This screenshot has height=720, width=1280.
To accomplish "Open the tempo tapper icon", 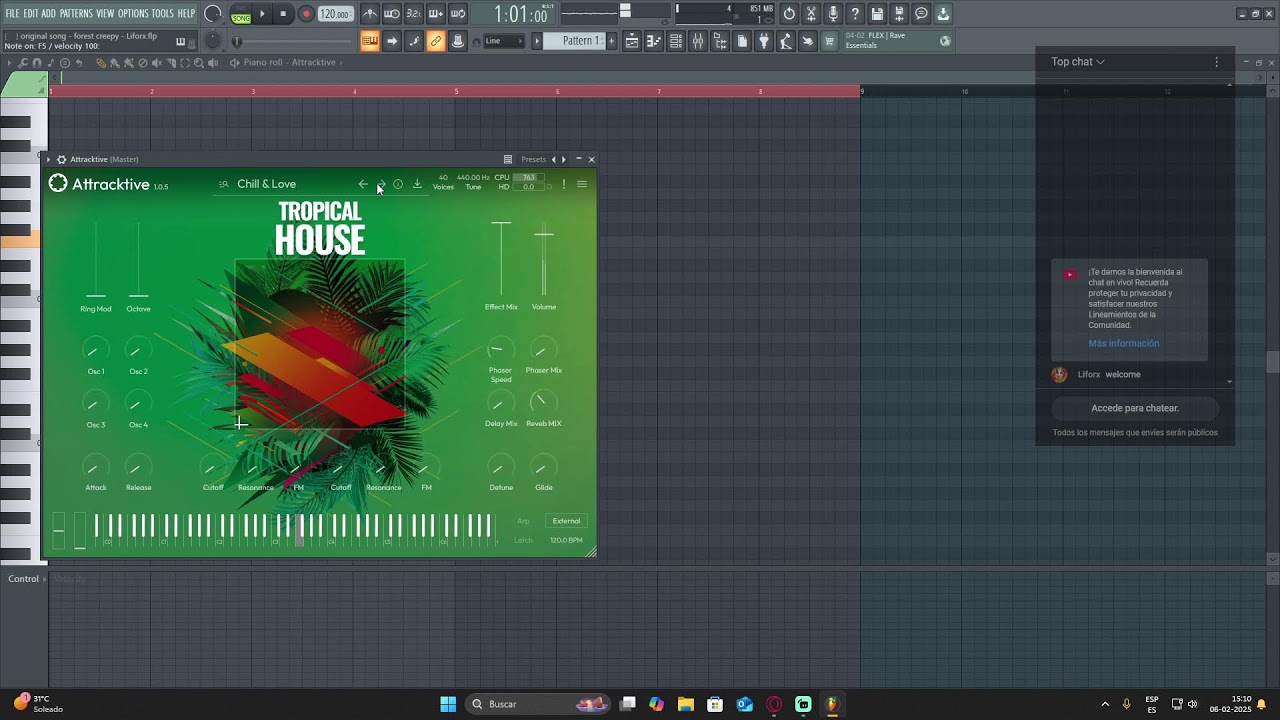I will 786,41.
